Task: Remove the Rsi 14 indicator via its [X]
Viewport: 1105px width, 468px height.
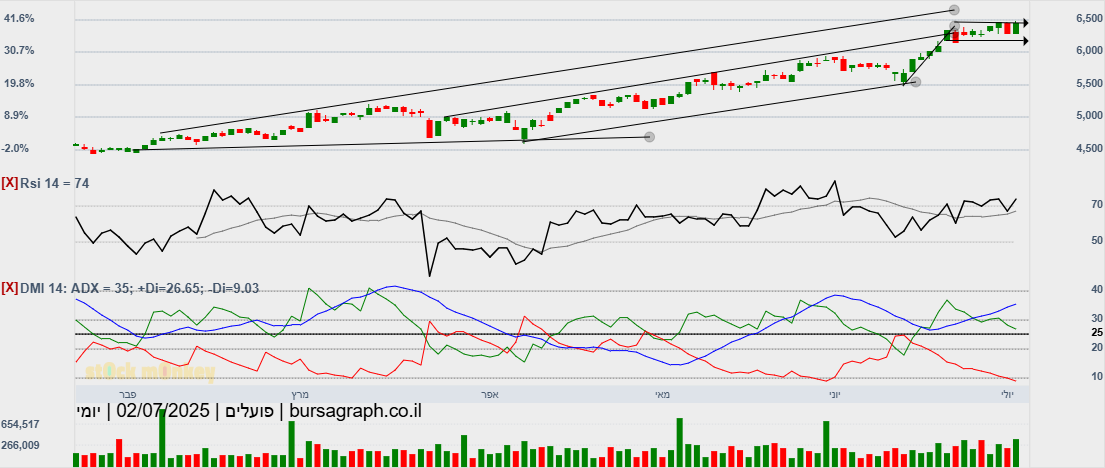Action: point(10,183)
